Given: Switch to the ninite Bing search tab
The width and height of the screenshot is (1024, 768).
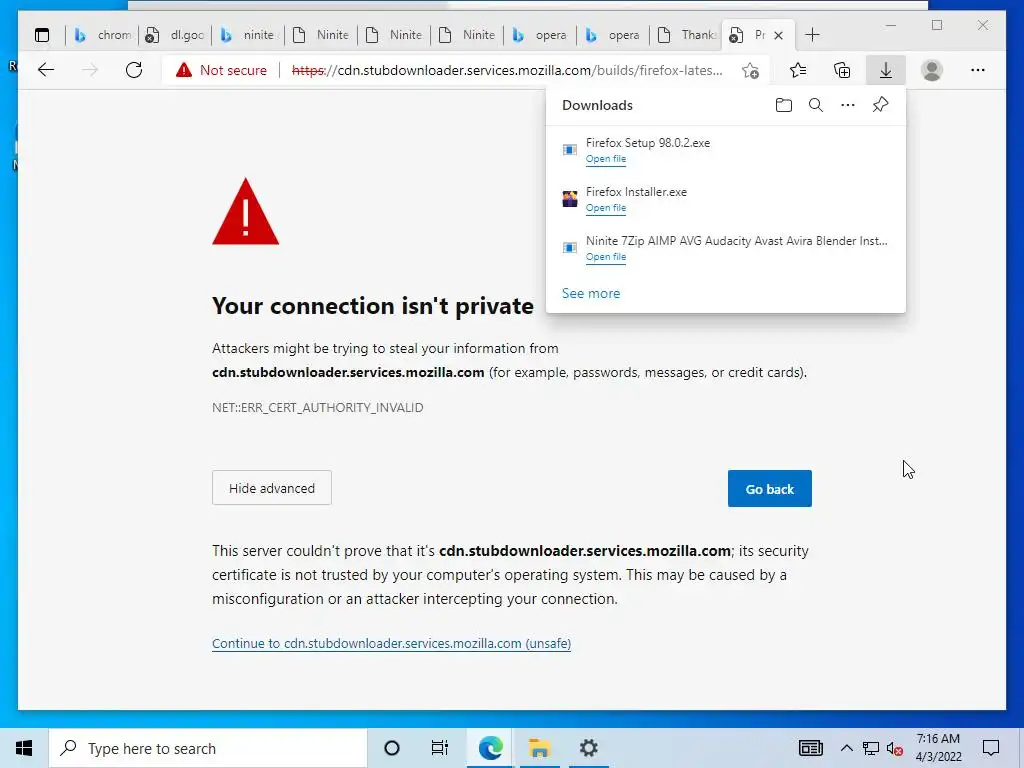Looking at the screenshot, I should tap(248, 35).
